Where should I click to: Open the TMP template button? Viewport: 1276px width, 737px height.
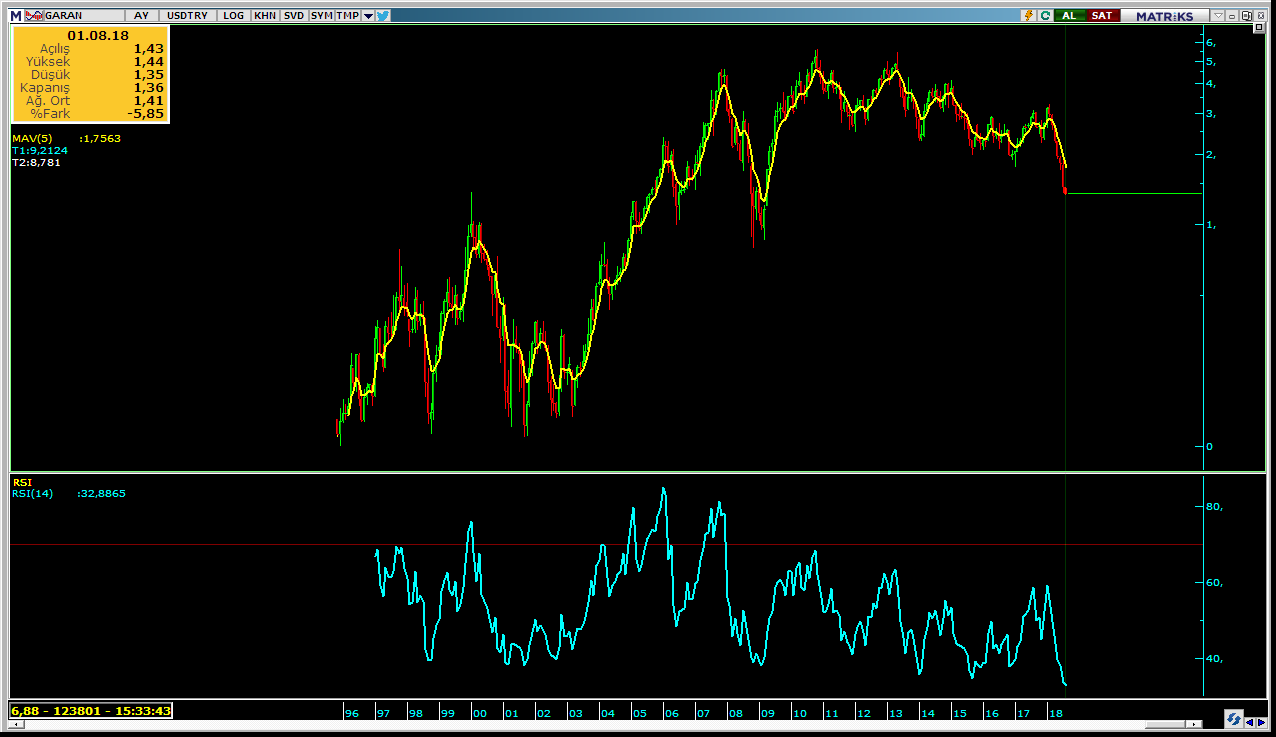pos(347,16)
